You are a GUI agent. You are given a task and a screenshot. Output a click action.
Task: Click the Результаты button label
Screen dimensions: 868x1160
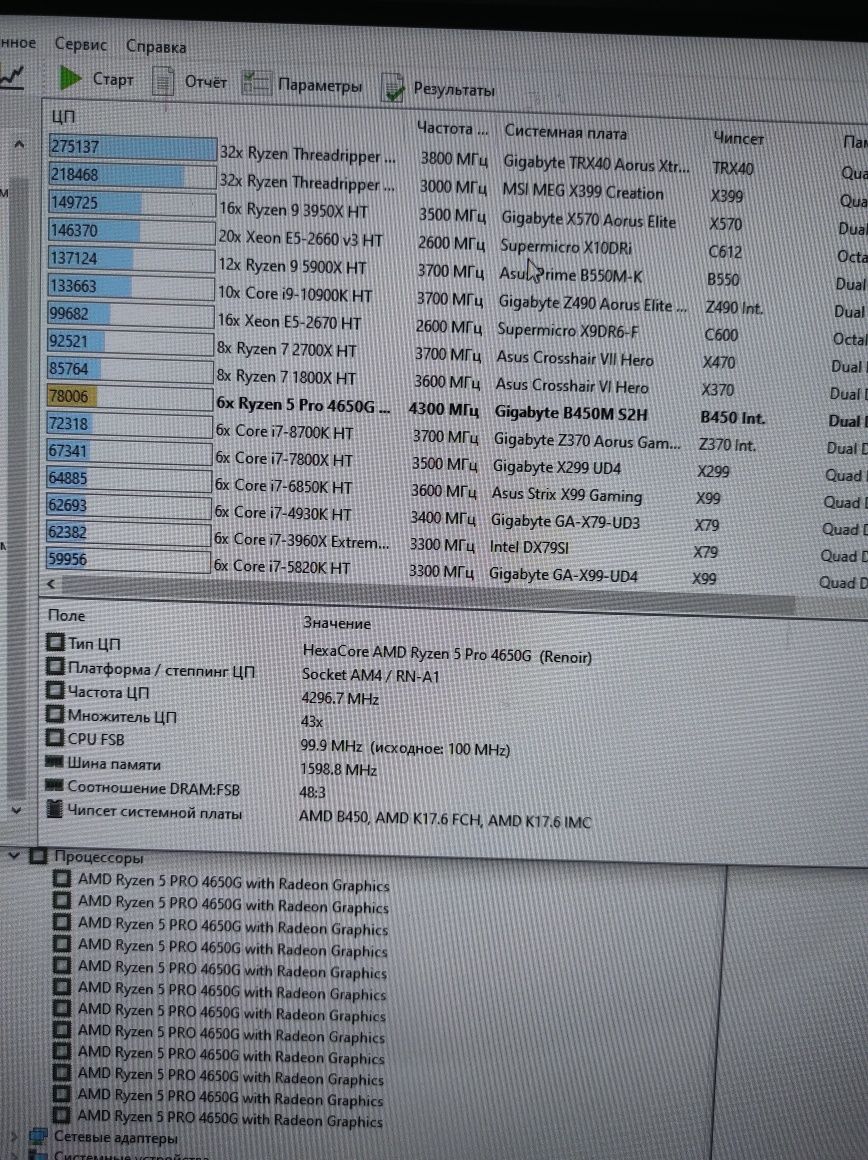(454, 90)
